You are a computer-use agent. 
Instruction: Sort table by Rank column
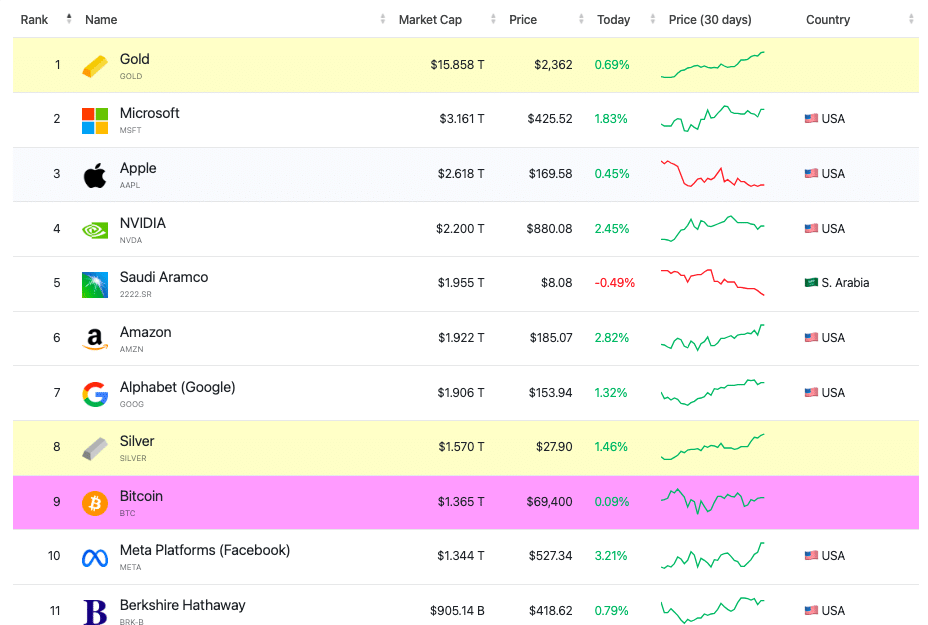click(x=35, y=20)
